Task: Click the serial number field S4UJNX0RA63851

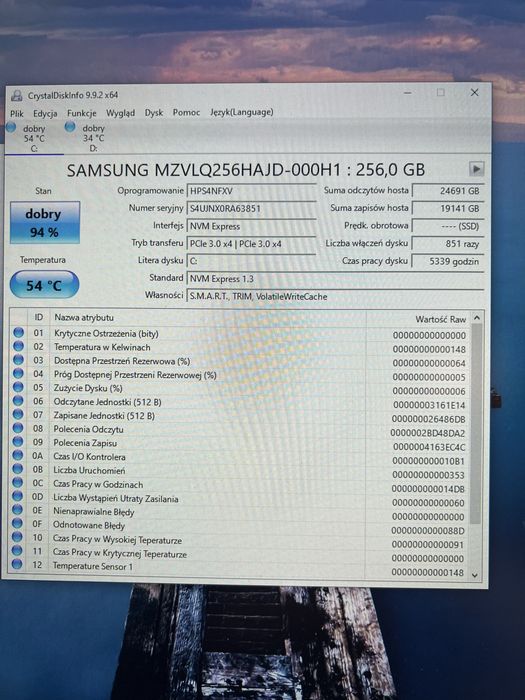Action: 251,208
